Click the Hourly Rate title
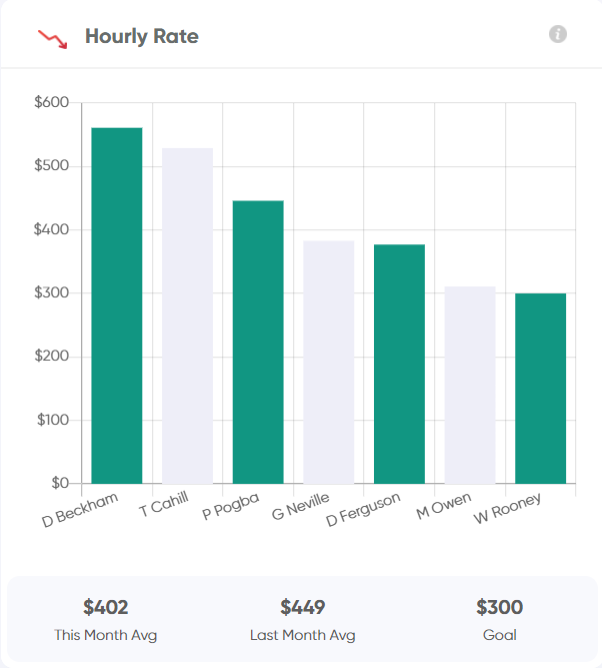The width and height of the screenshot is (602, 668). (142, 36)
